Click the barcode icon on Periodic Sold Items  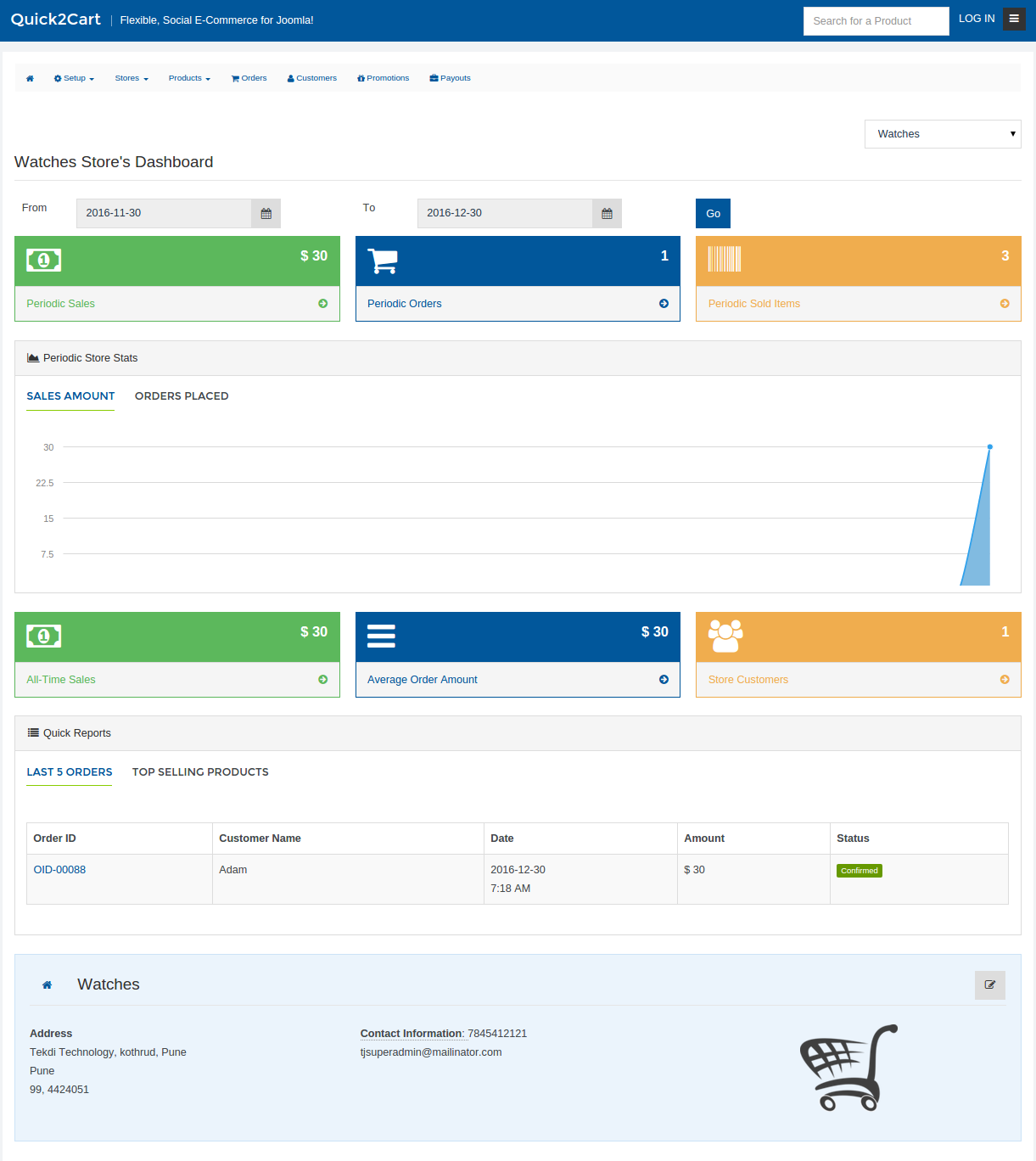(725, 259)
